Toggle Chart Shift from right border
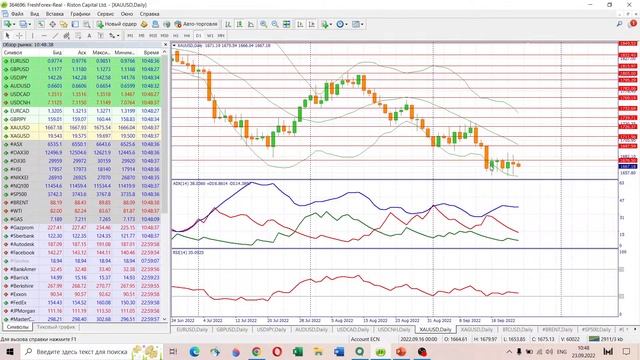The height and width of the screenshot is (360, 640). coord(311,24)
